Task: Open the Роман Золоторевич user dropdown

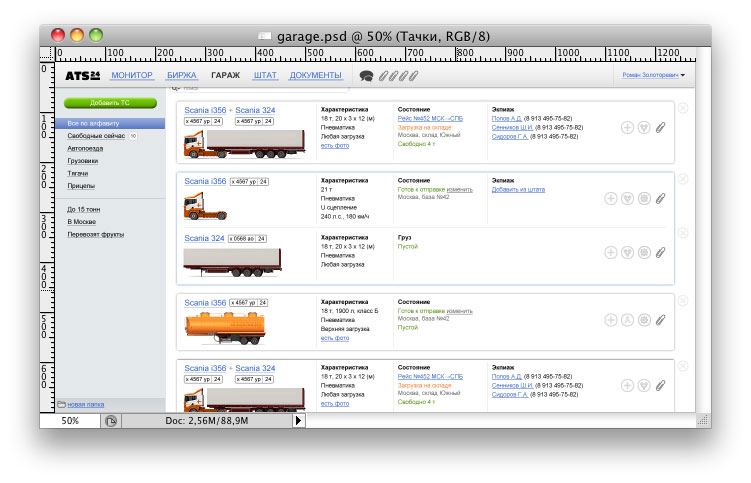Action: [653, 75]
